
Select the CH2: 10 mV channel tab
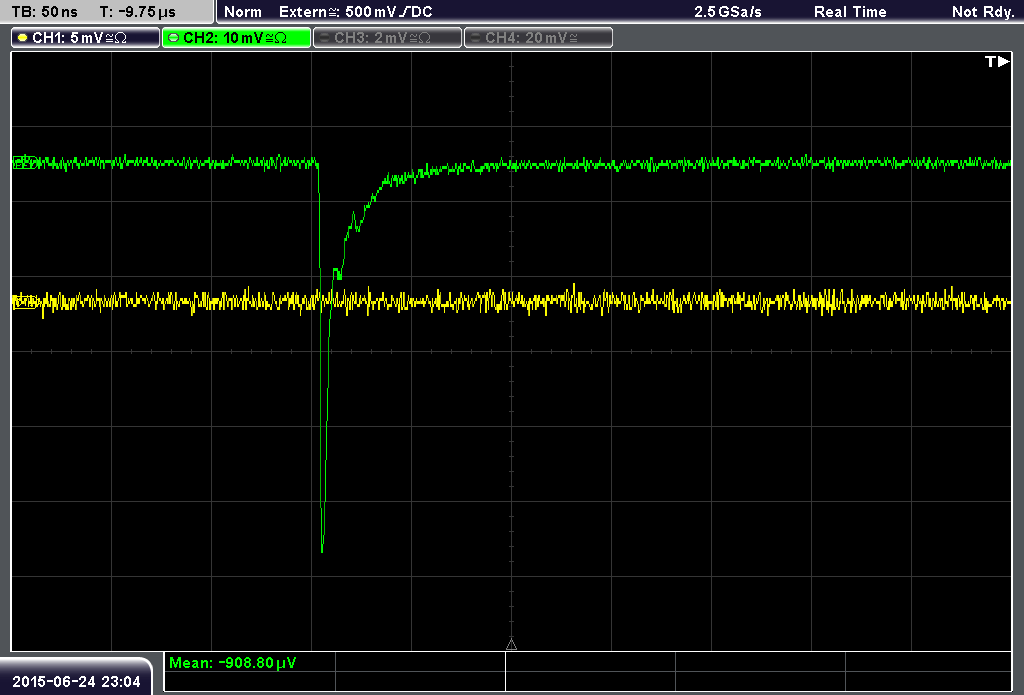[236, 38]
